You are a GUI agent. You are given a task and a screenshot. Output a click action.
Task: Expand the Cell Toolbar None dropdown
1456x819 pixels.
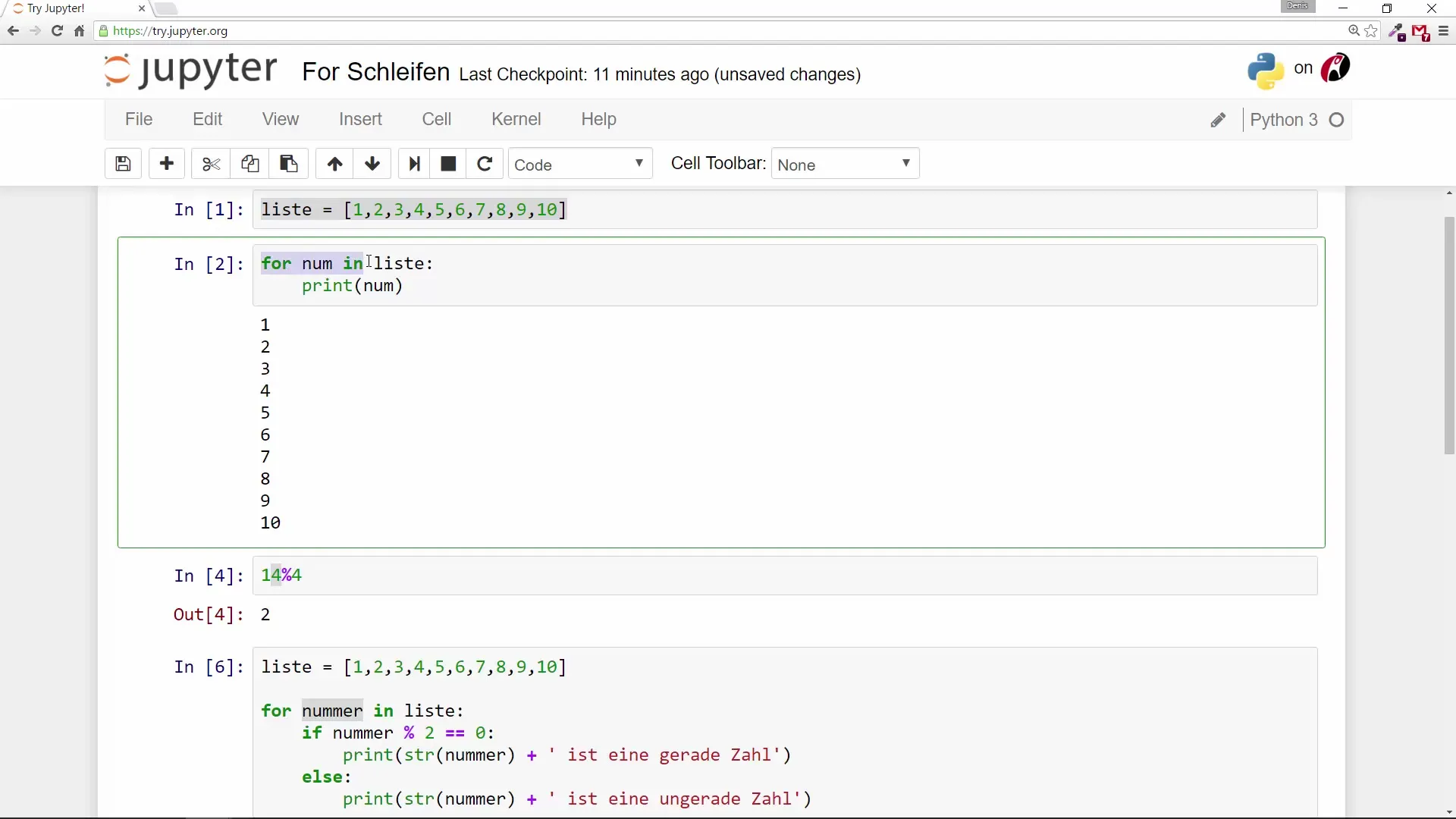(x=845, y=165)
